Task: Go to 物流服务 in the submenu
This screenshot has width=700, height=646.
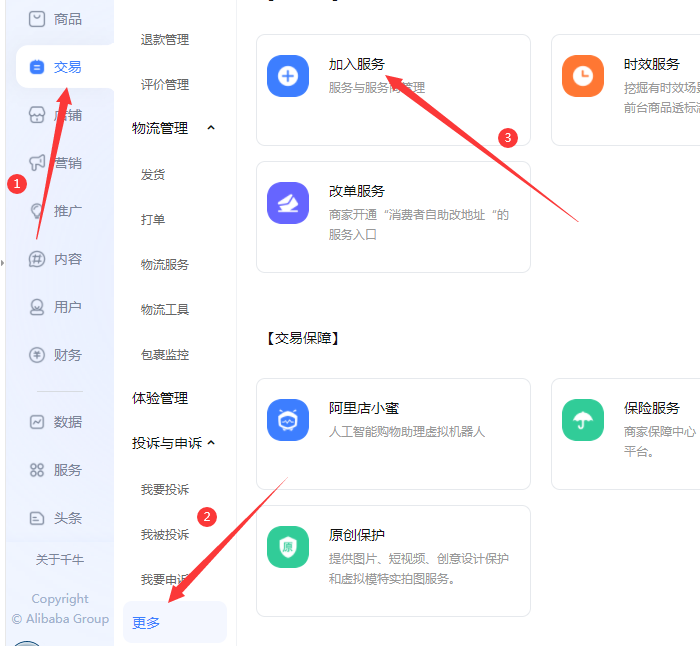Action: point(165,265)
